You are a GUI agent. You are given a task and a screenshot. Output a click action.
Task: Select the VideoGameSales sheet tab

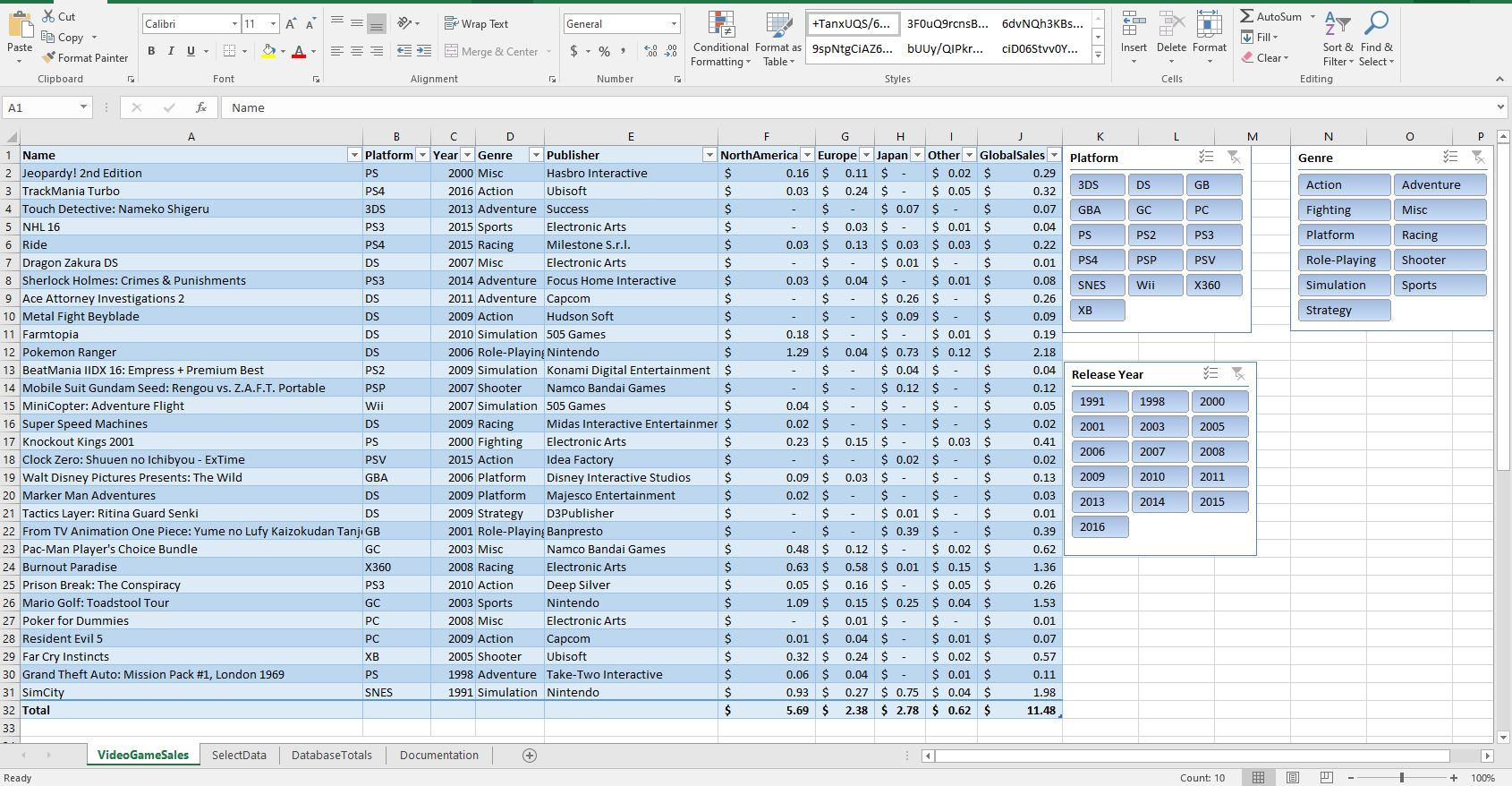click(x=143, y=755)
